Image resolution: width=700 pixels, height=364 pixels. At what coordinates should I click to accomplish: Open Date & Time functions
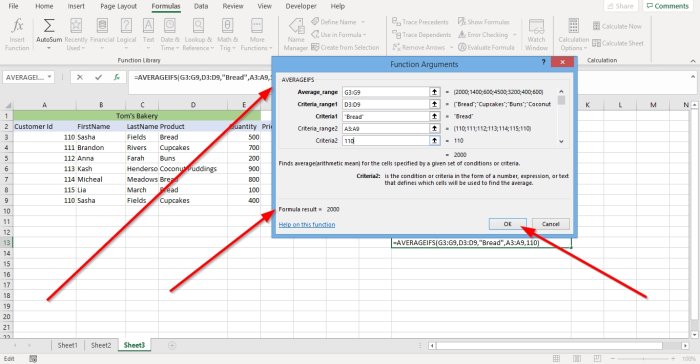coord(170,35)
